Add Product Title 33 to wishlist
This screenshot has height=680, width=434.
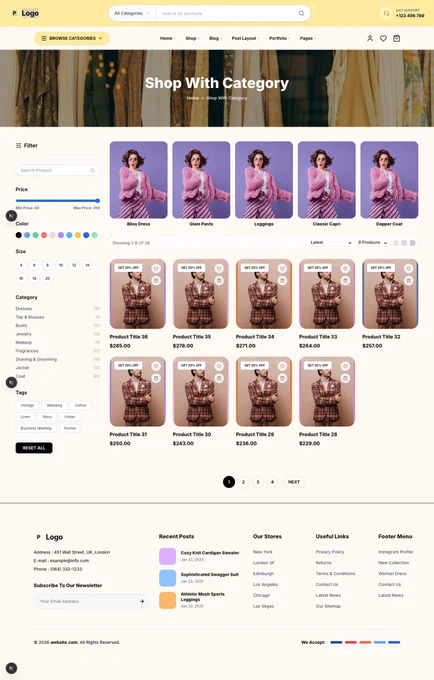point(346,269)
